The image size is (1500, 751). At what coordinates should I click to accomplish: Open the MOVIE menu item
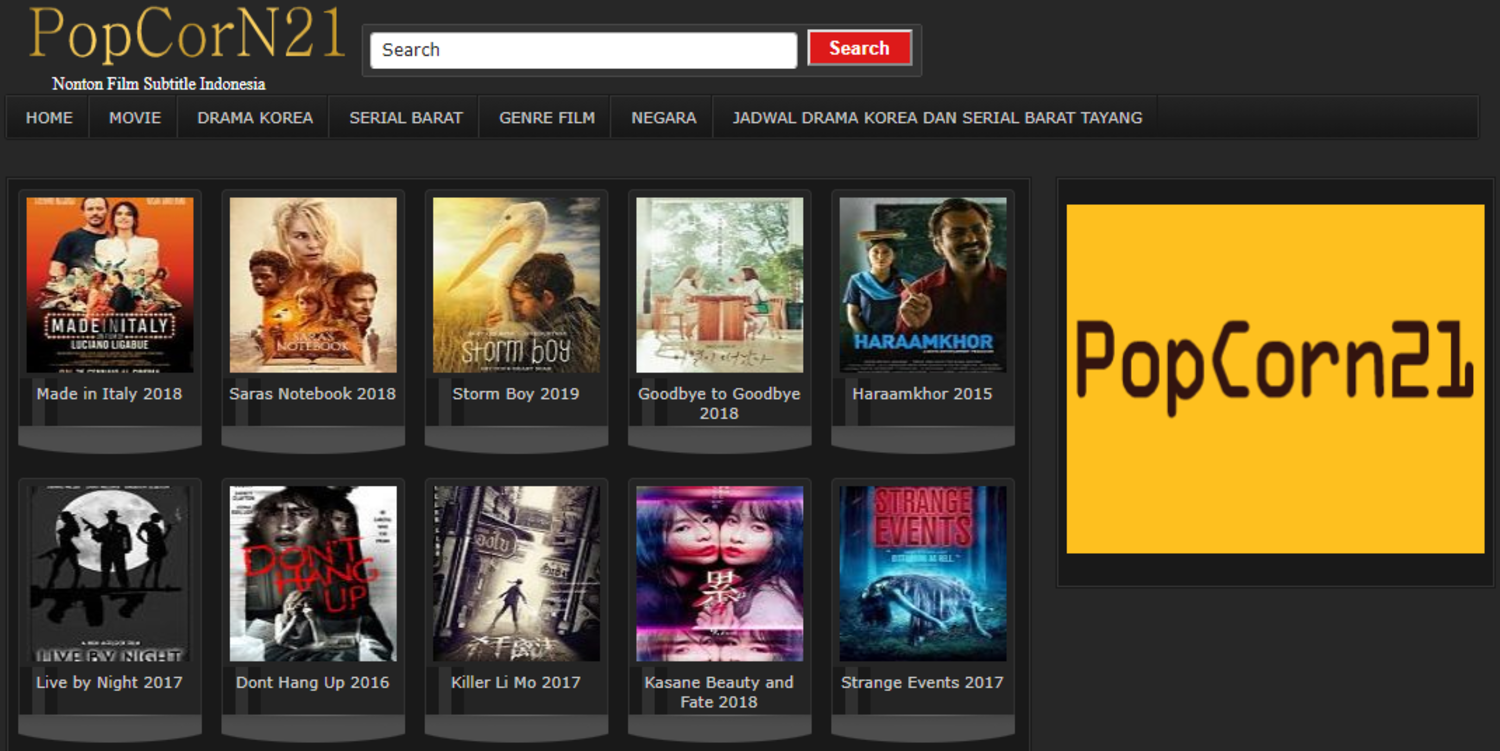tap(135, 117)
